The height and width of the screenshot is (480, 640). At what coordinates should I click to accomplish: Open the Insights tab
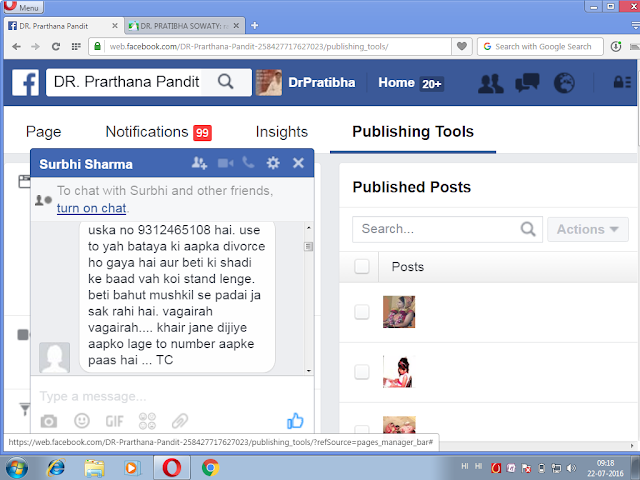pyautogui.click(x=282, y=132)
